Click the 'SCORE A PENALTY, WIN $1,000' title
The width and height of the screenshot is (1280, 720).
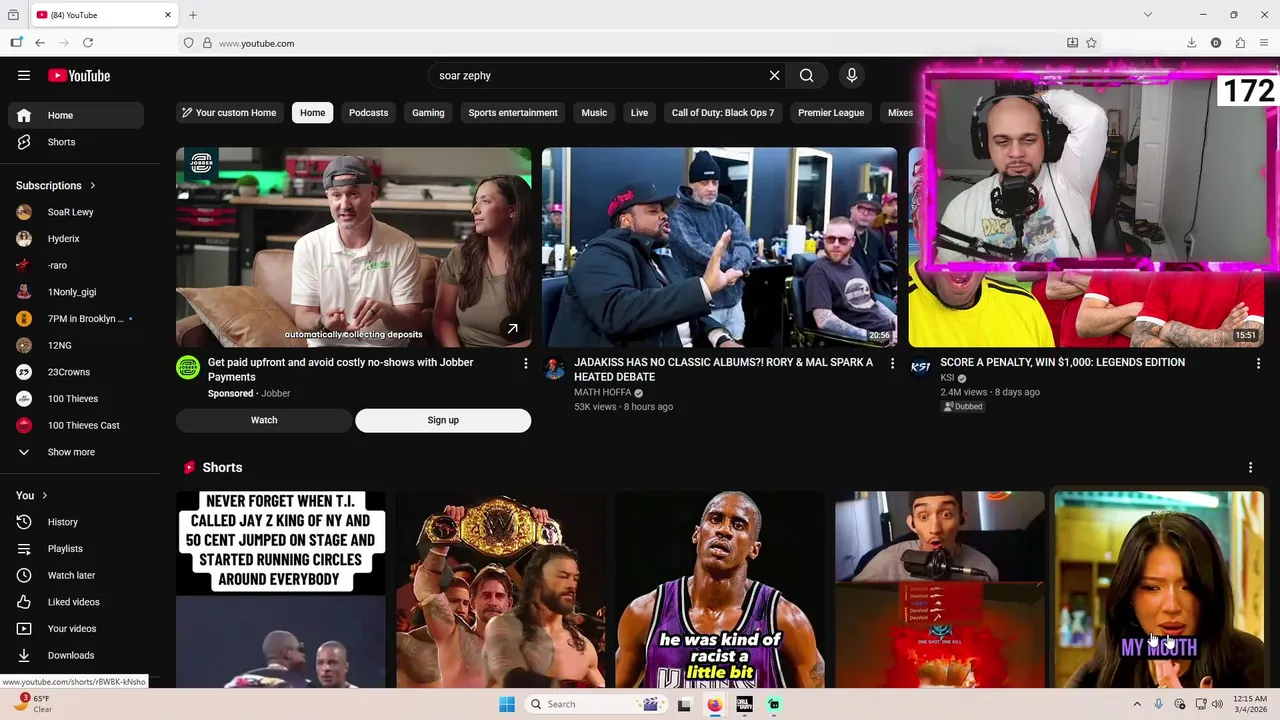point(1062,362)
